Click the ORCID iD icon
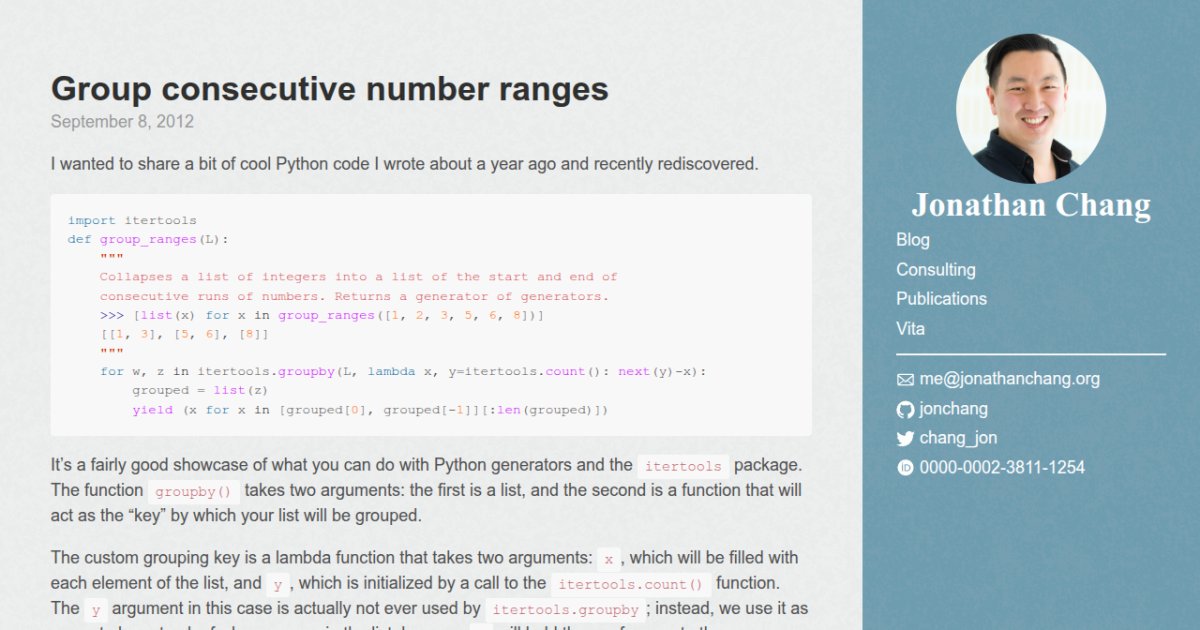The height and width of the screenshot is (630, 1200). click(905, 467)
